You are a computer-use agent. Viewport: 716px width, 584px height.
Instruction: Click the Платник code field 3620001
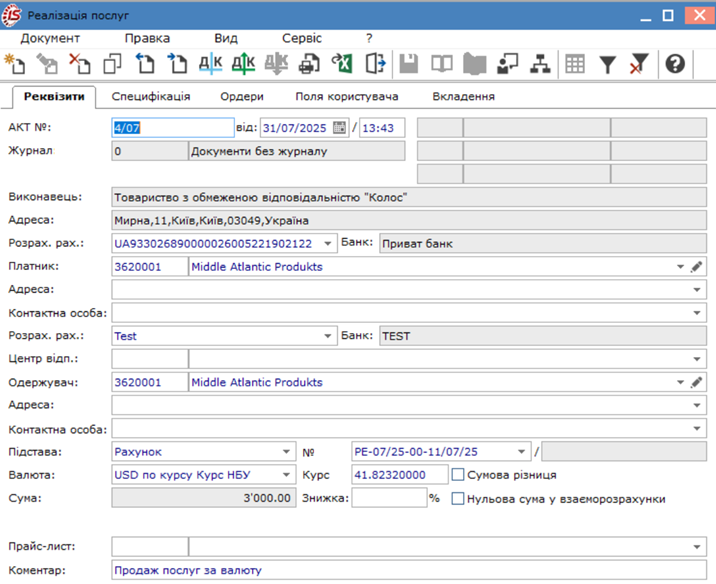[150, 267]
